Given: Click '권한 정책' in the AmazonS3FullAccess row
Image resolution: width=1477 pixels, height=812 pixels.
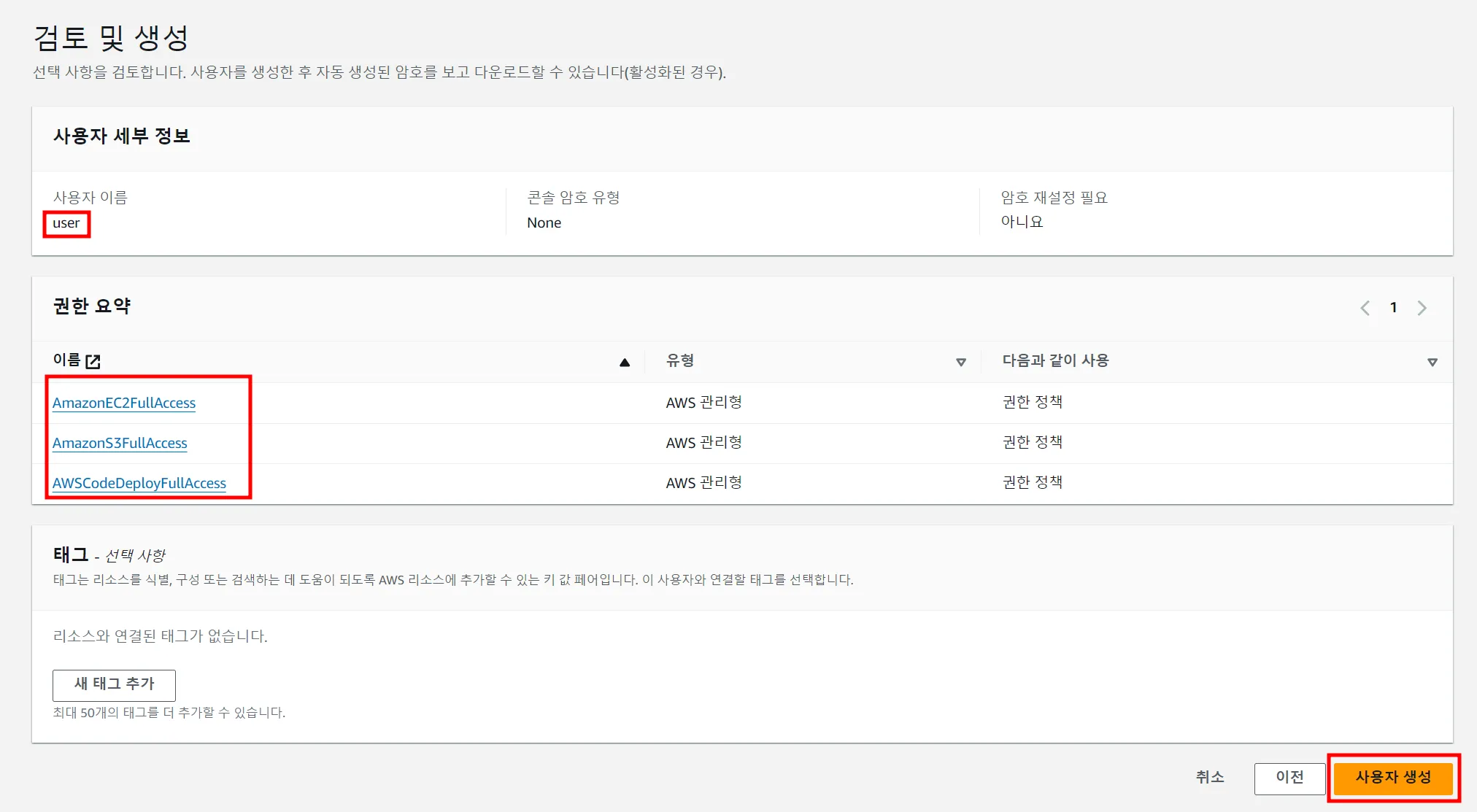Looking at the screenshot, I should [1032, 442].
